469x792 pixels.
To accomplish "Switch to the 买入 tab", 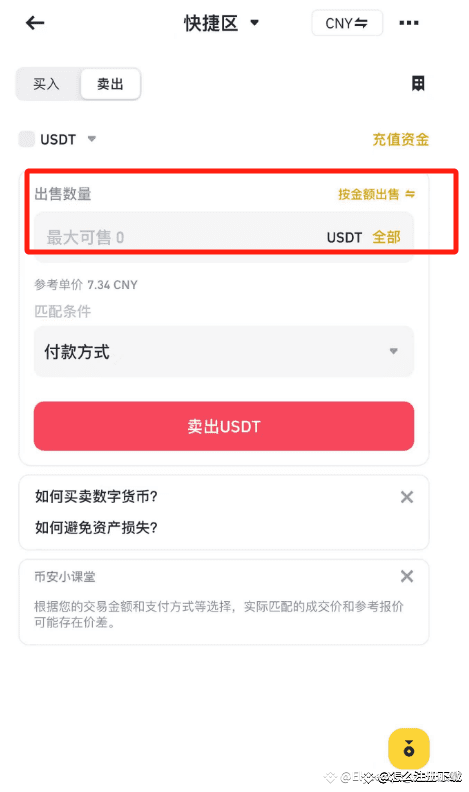I will coord(46,84).
